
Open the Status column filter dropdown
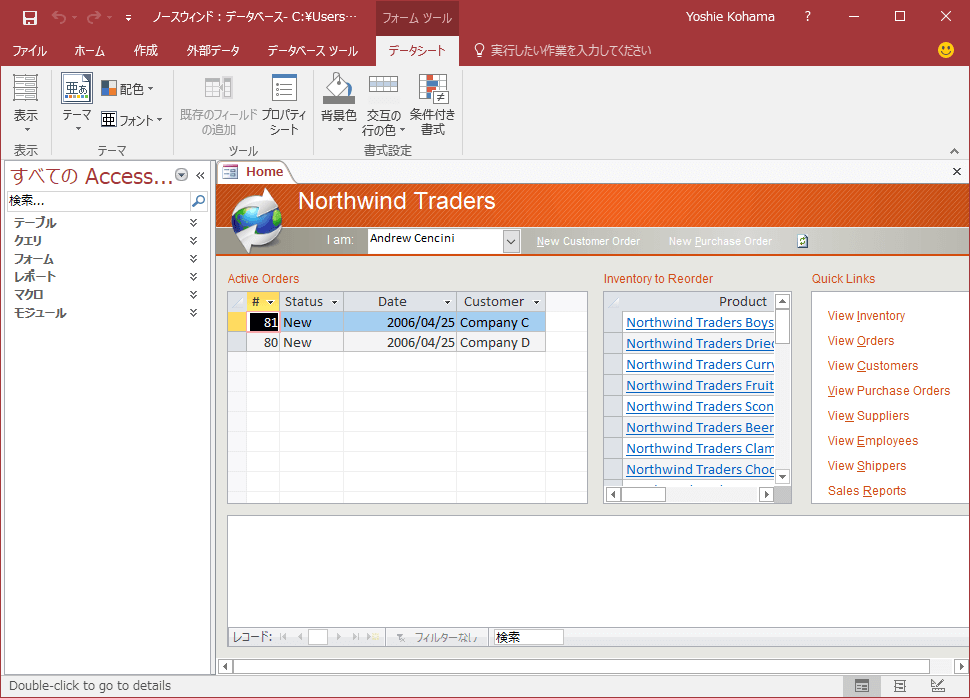[x=335, y=302]
